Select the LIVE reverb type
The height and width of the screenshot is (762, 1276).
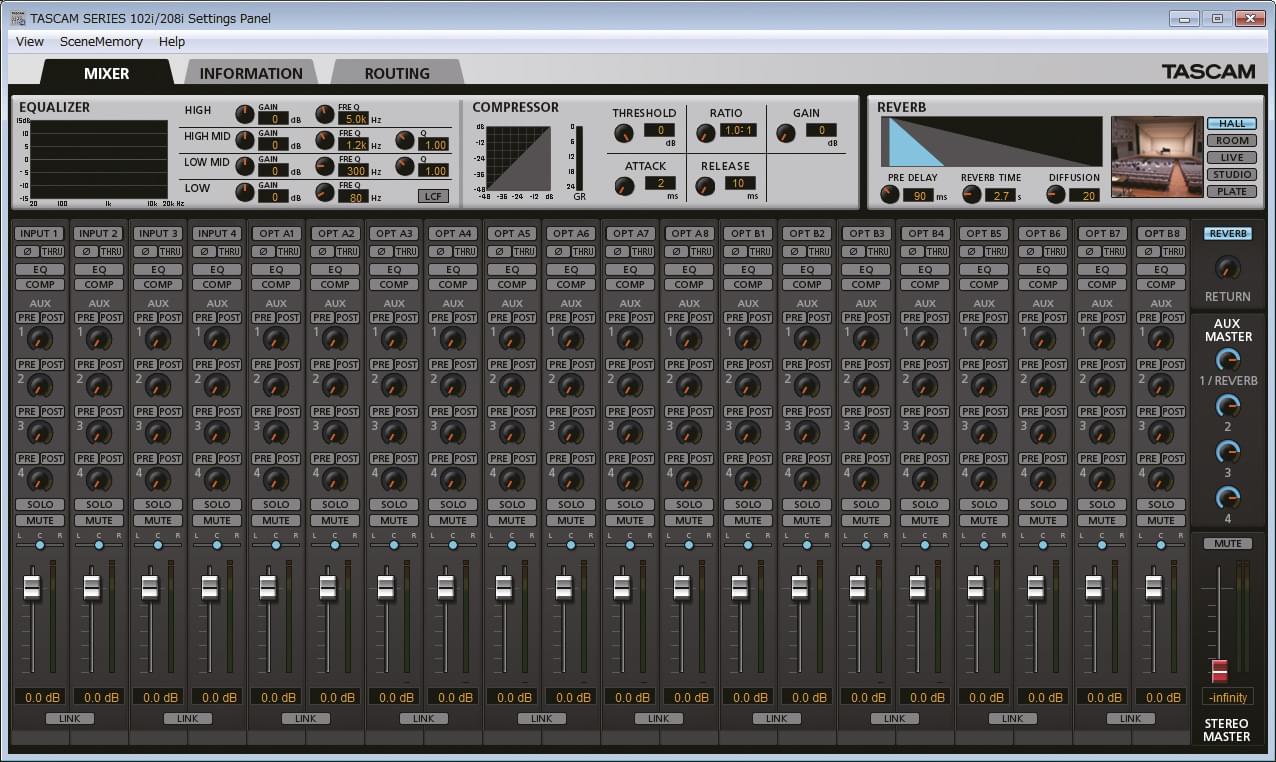pyautogui.click(x=1231, y=156)
